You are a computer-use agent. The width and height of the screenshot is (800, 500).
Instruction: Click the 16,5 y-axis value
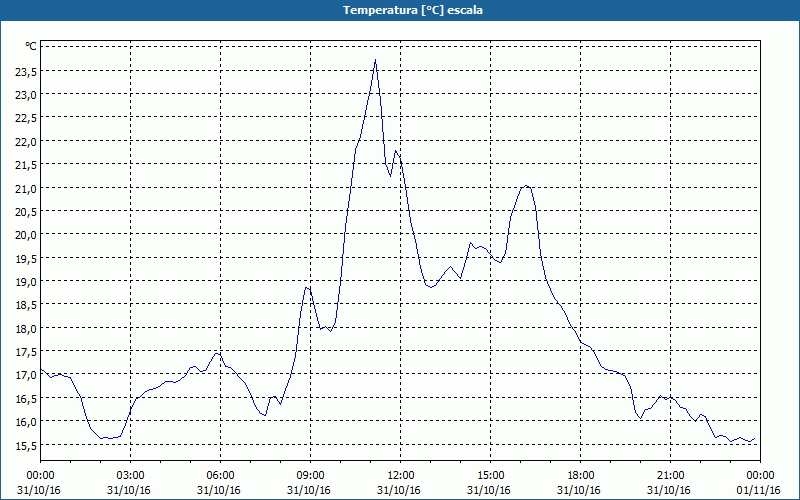[26, 399]
